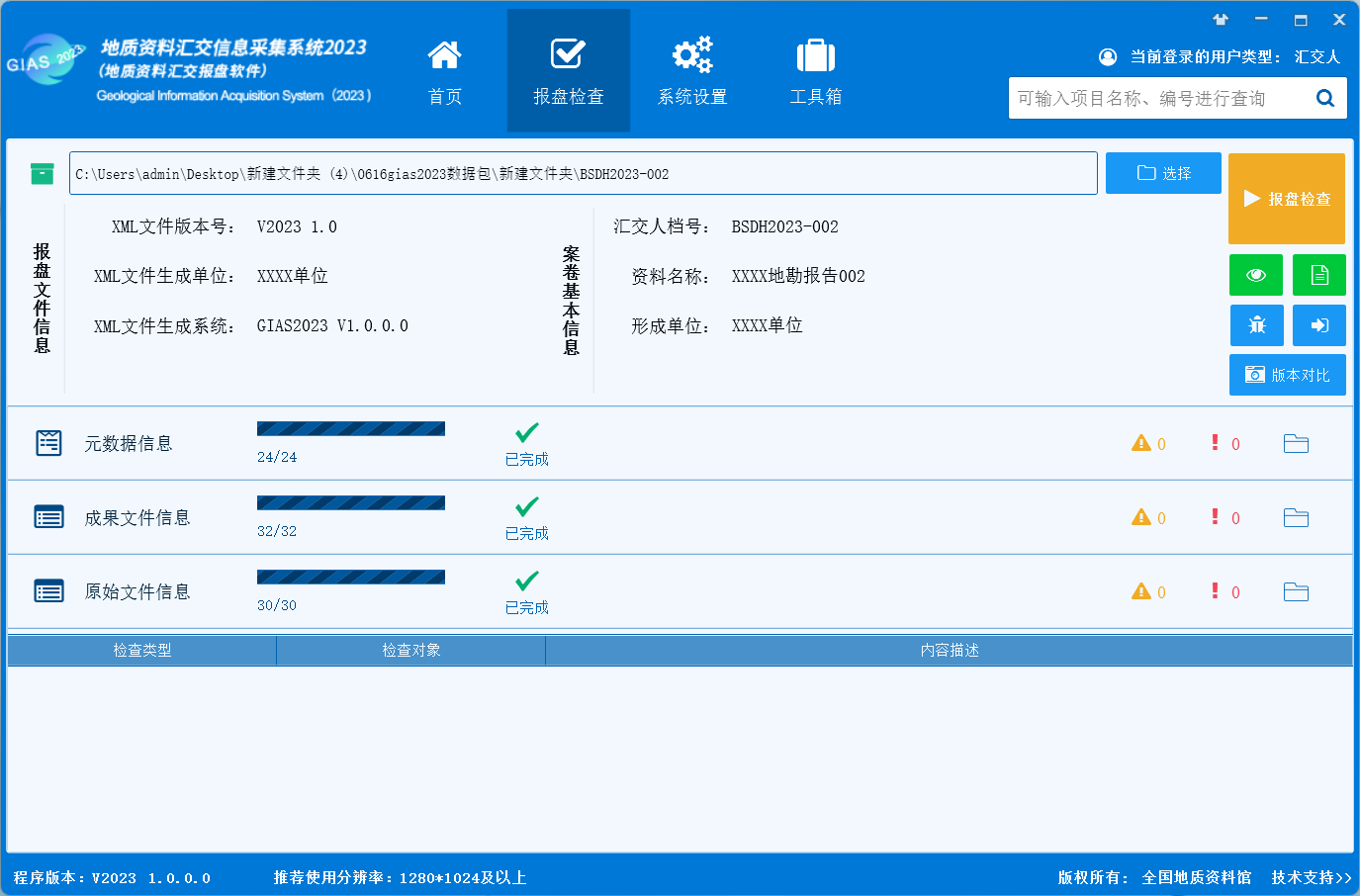This screenshot has width=1360, height=896.
Task: Open the 工具箱 toolbox tab
Action: [x=816, y=71]
